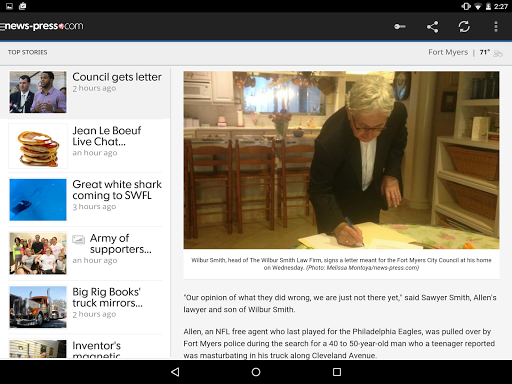512x384 pixels.
Task: Open the Android recent apps button
Action: tap(337, 372)
